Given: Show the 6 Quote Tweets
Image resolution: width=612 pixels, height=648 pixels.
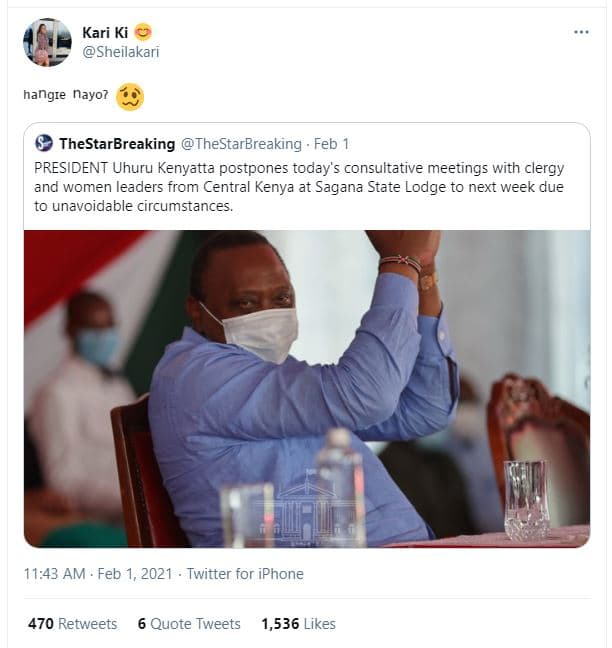Looking at the screenshot, I should pos(189,623).
